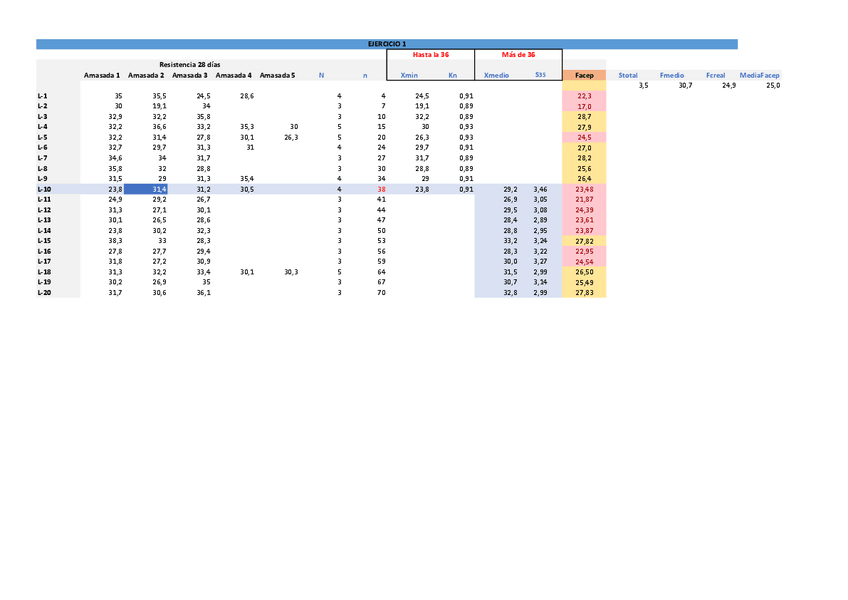Click the L-20 row label

[43, 293]
